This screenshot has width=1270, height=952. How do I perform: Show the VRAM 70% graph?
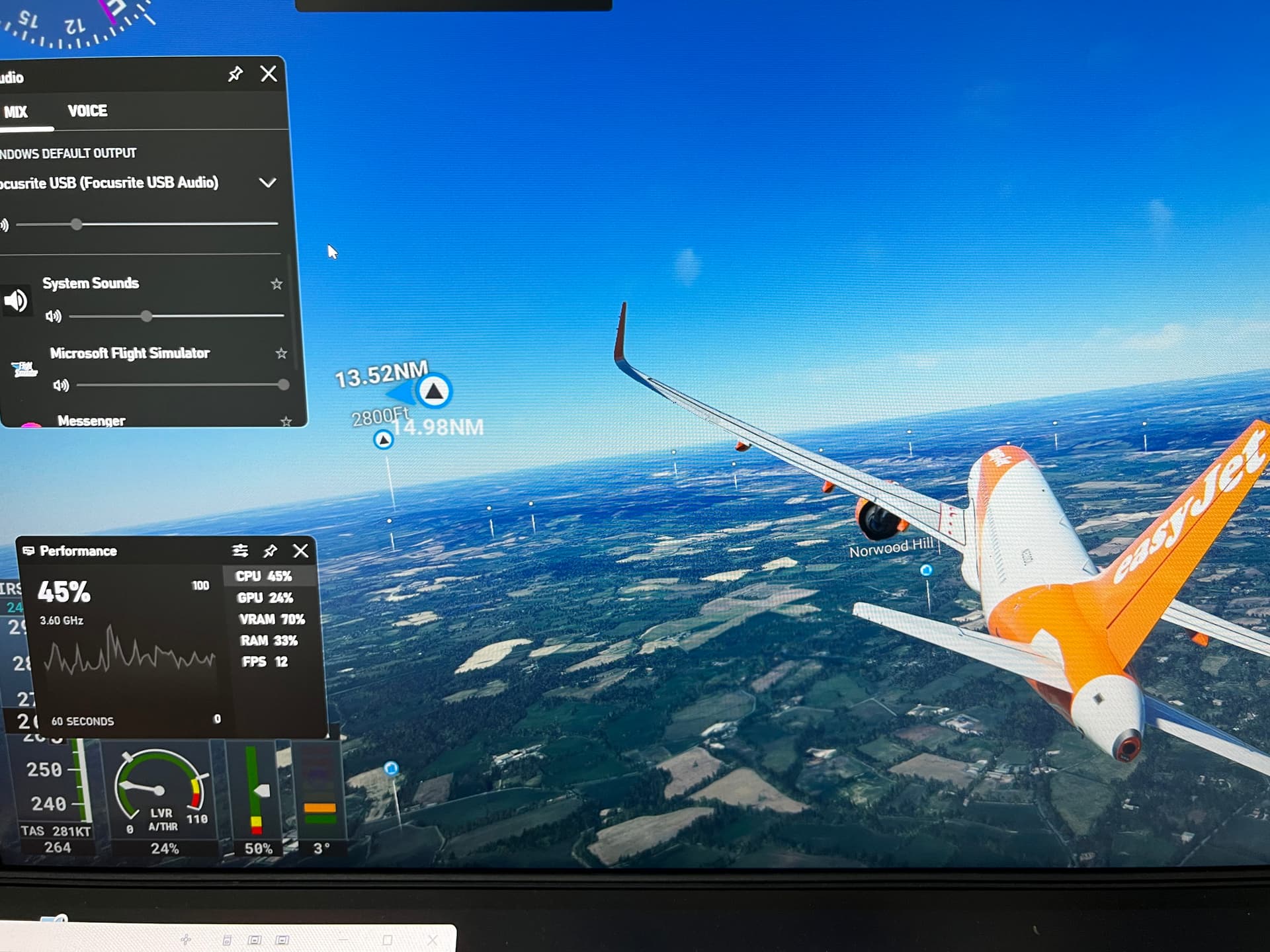pos(272,619)
